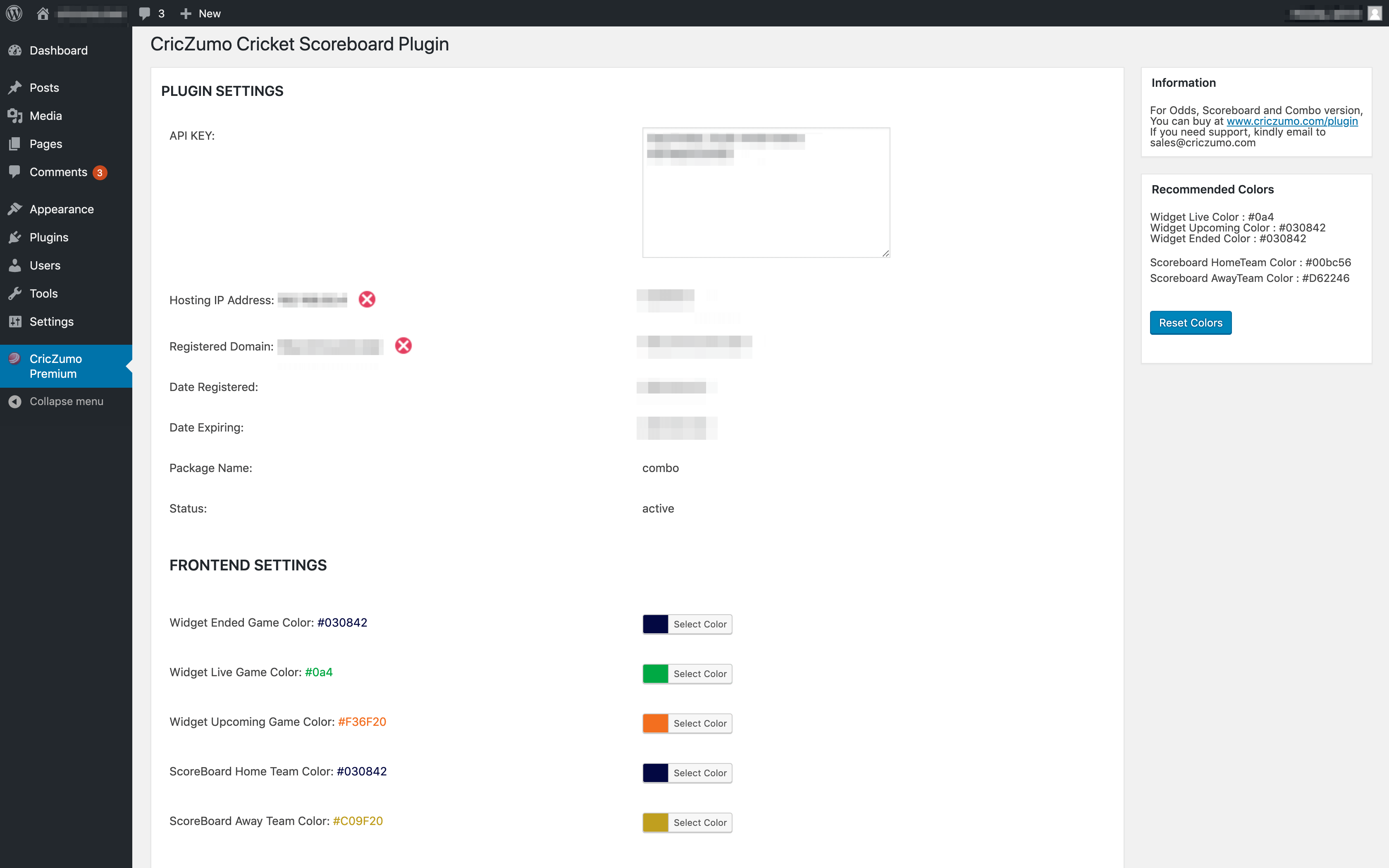Select CricZumo Premium menu item
The width and height of the screenshot is (1389, 868).
(66, 366)
